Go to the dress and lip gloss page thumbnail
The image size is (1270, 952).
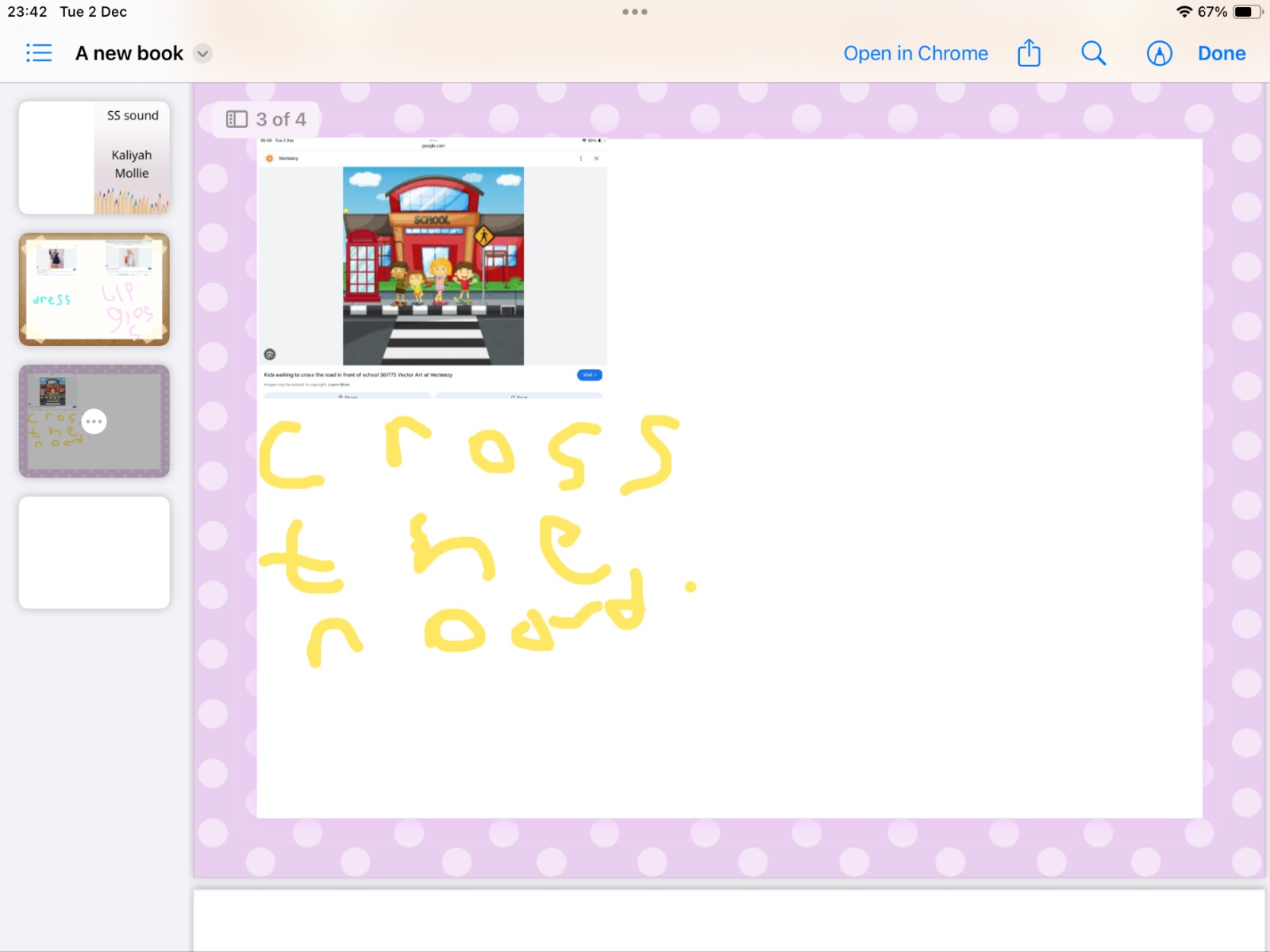coord(94,290)
